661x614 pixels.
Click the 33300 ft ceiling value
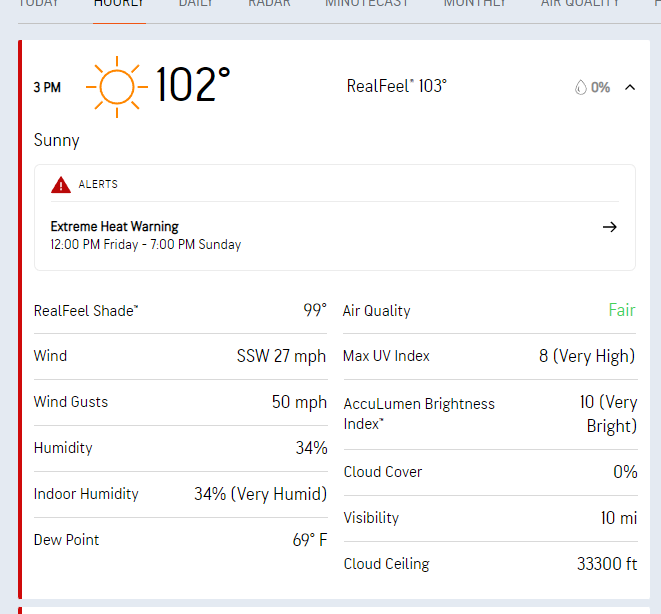coord(607,564)
